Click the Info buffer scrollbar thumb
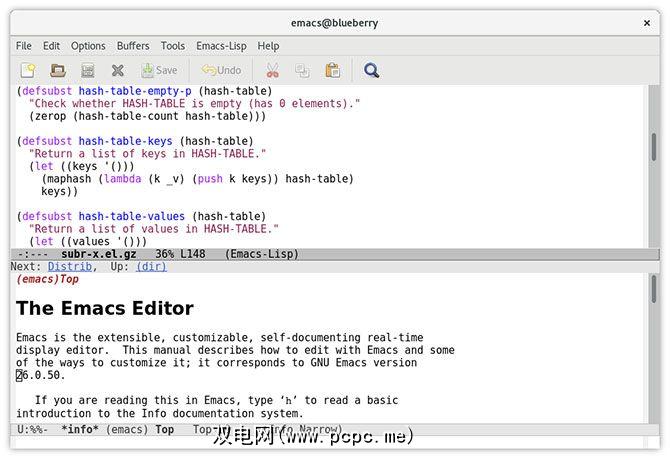 click(654, 289)
